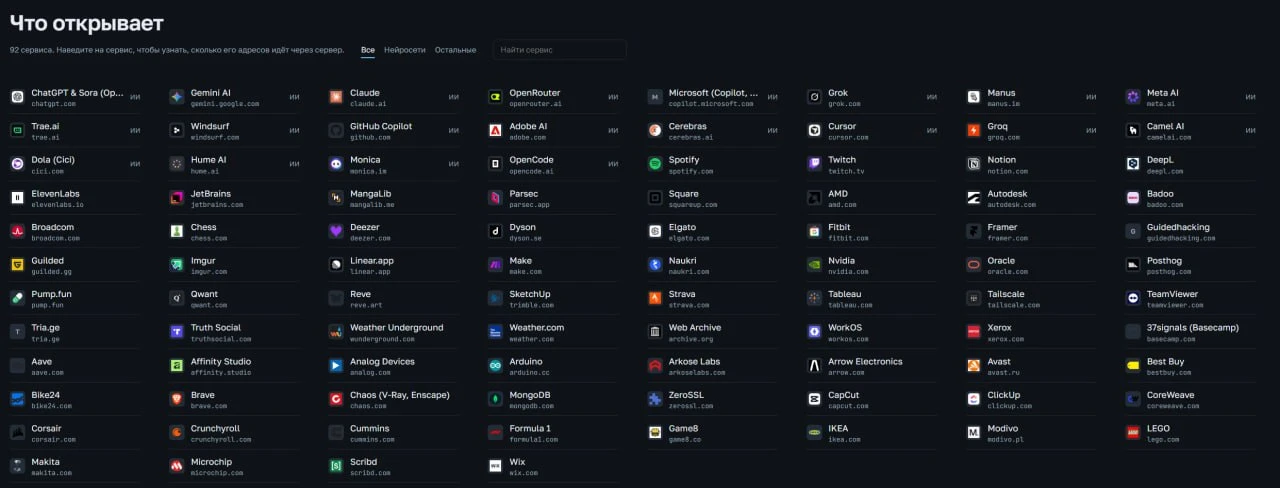Click the Brave browser icon

pos(177,399)
